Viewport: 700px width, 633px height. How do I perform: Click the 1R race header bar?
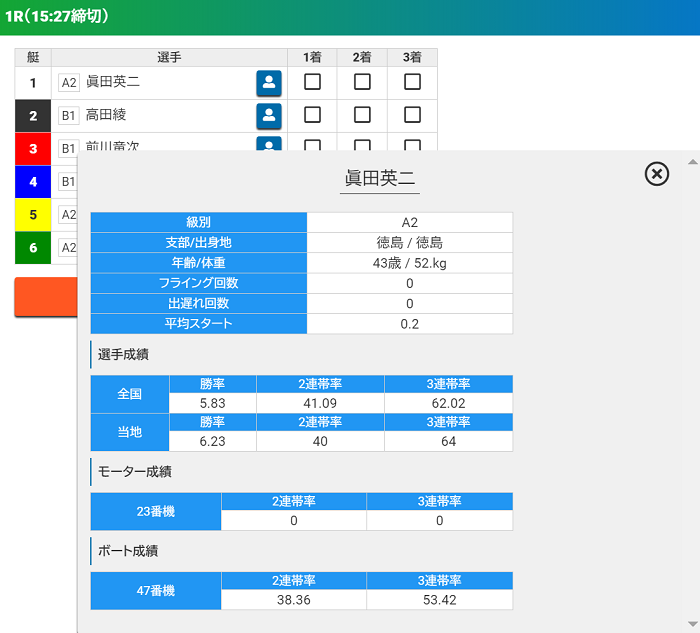coord(350,17)
